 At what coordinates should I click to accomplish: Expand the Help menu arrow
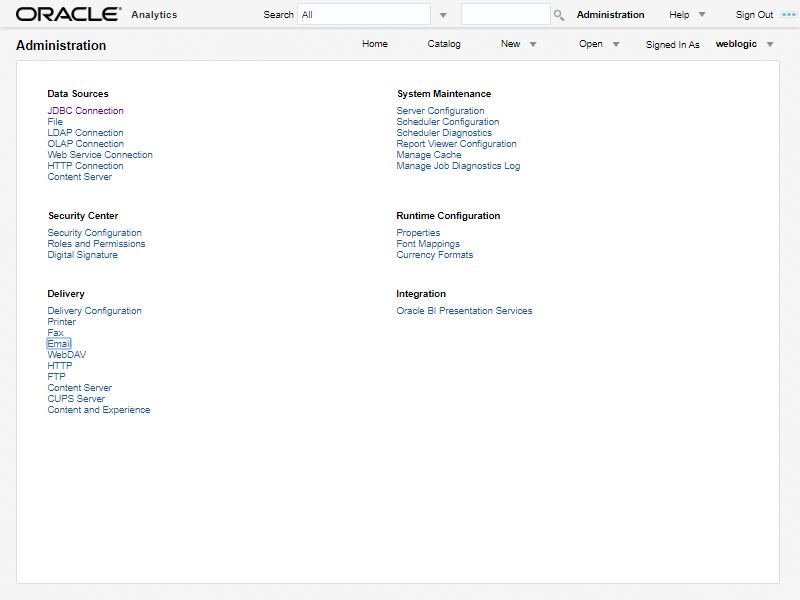tap(702, 15)
